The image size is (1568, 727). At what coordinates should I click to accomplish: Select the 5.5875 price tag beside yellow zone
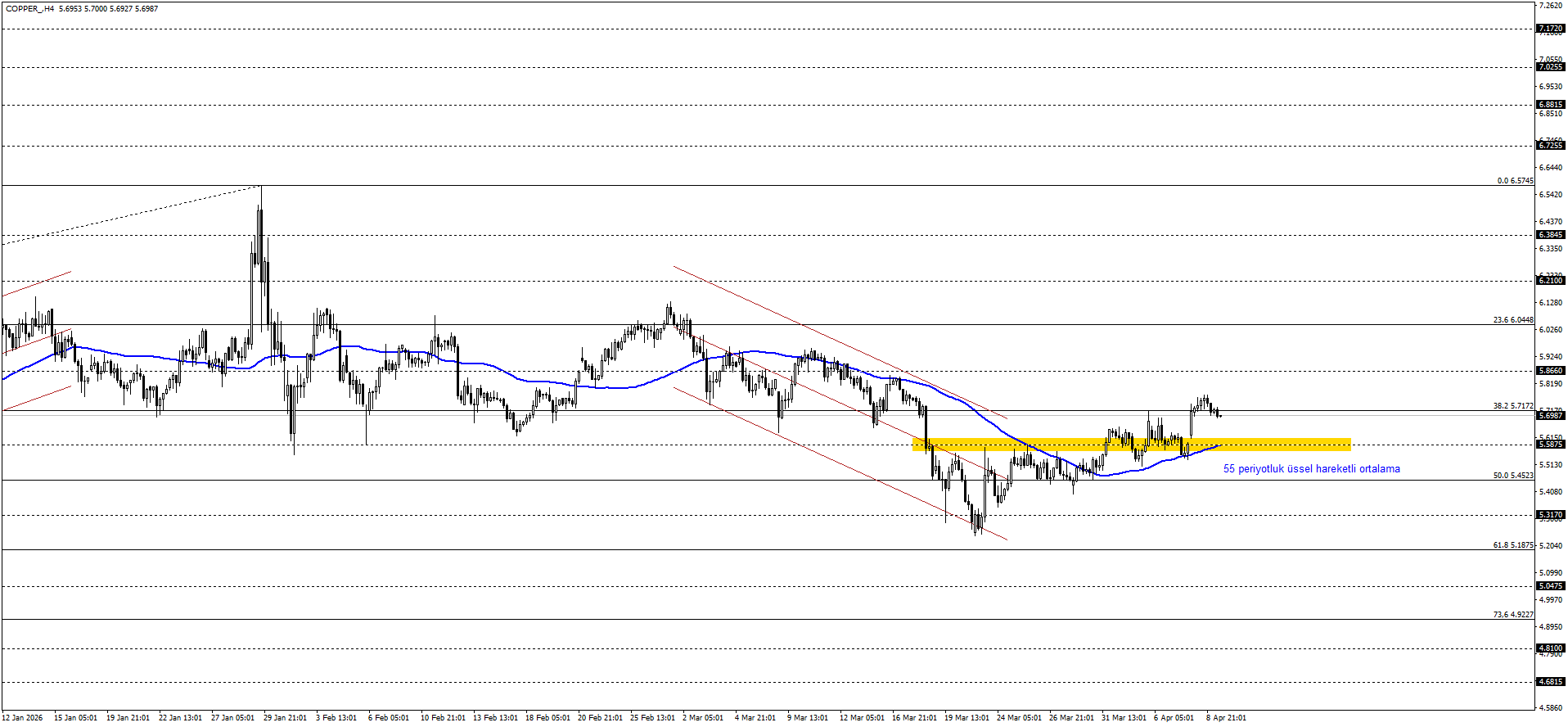coord(1550,445)
